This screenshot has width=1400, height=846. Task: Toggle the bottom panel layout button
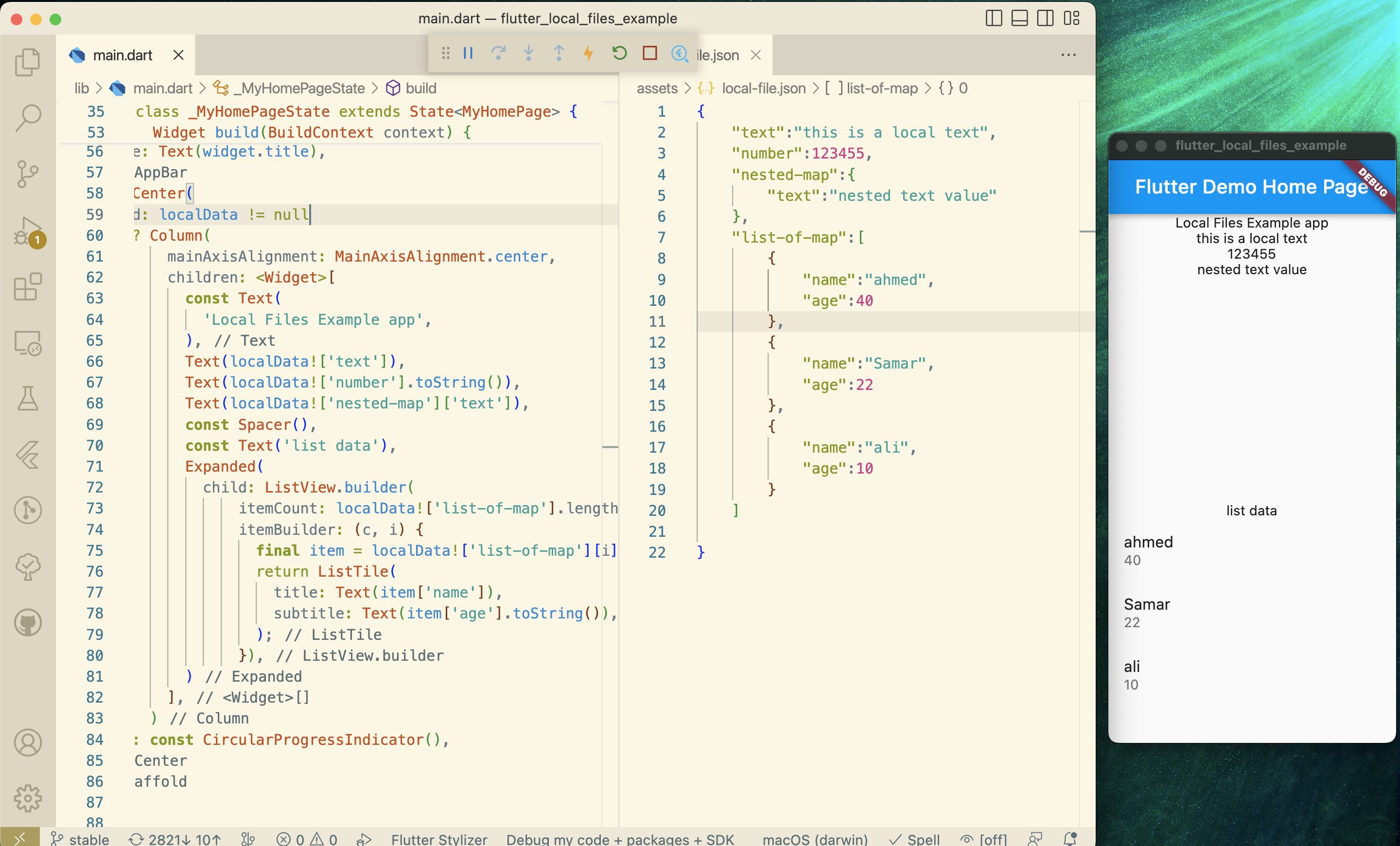tap(1019, 18)
